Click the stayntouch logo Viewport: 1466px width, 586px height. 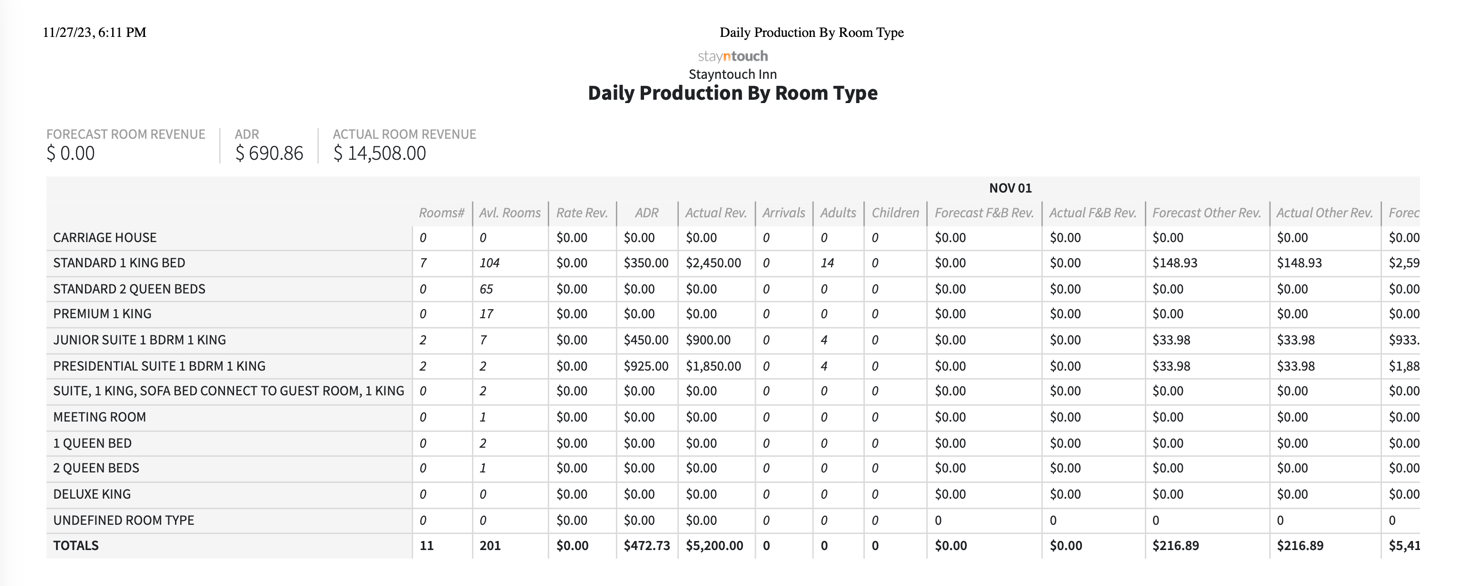point(733,56)
